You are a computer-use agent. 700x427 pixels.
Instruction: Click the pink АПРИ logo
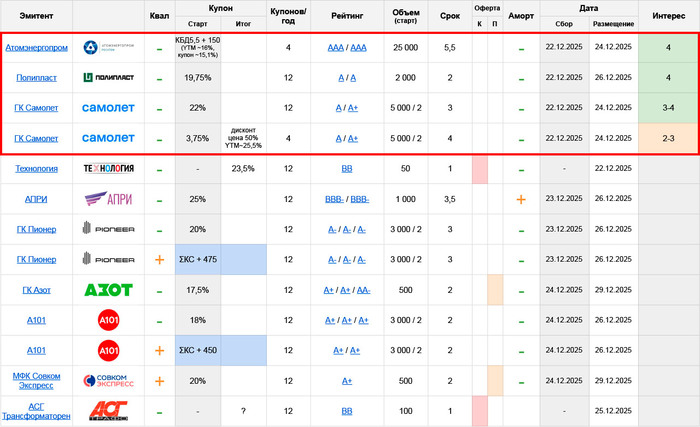click(107, 199)
